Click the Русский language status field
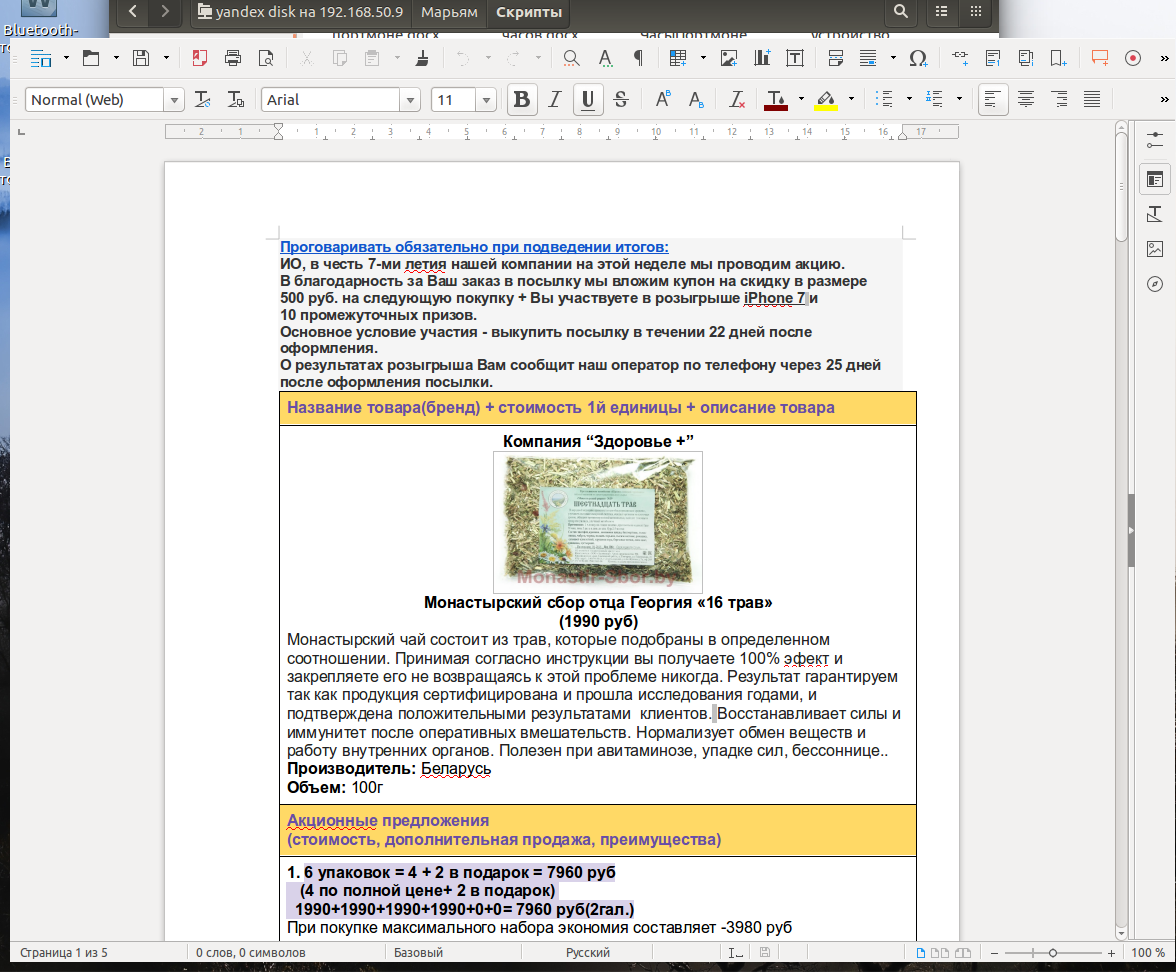The width and height of the screenshot is (1176, 972). (x=587, y=952)
